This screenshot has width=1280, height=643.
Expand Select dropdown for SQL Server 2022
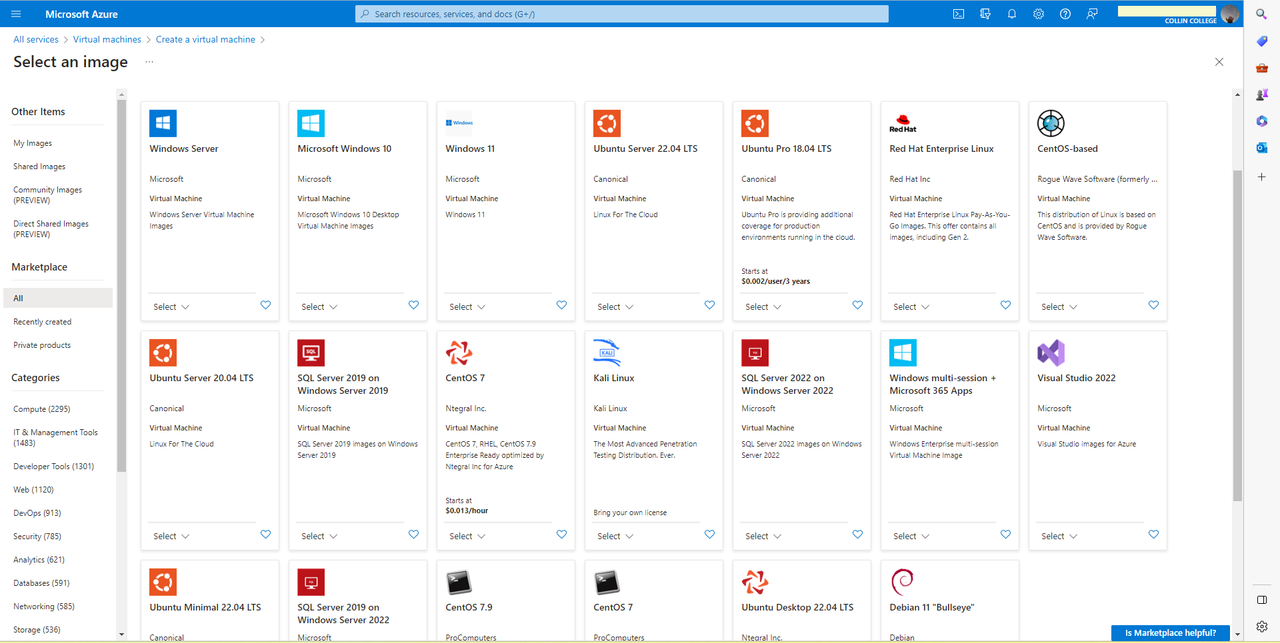pos(763,536)
